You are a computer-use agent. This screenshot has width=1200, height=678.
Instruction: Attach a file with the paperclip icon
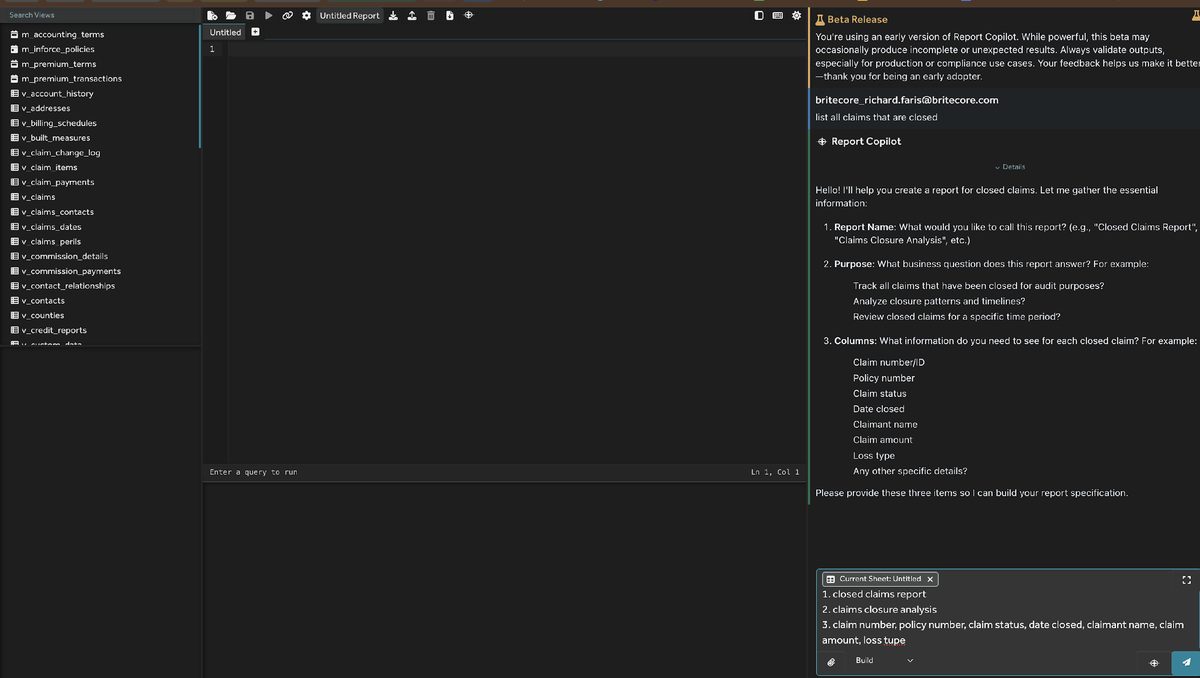tap(831, 662)
